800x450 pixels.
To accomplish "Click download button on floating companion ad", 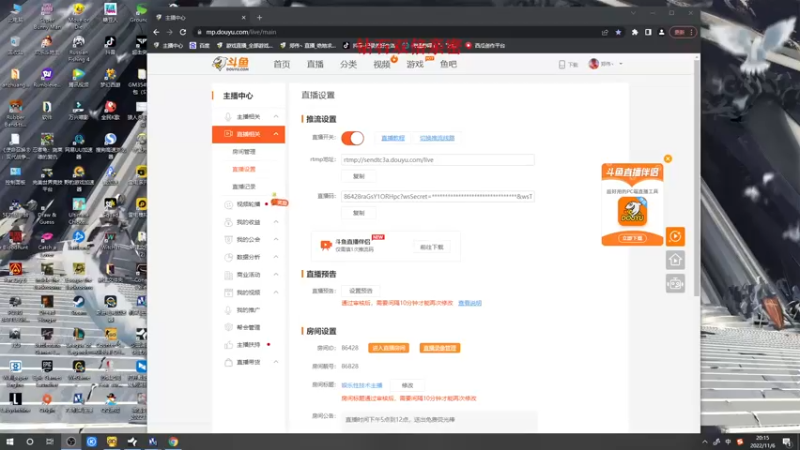I will coord(632,238).
